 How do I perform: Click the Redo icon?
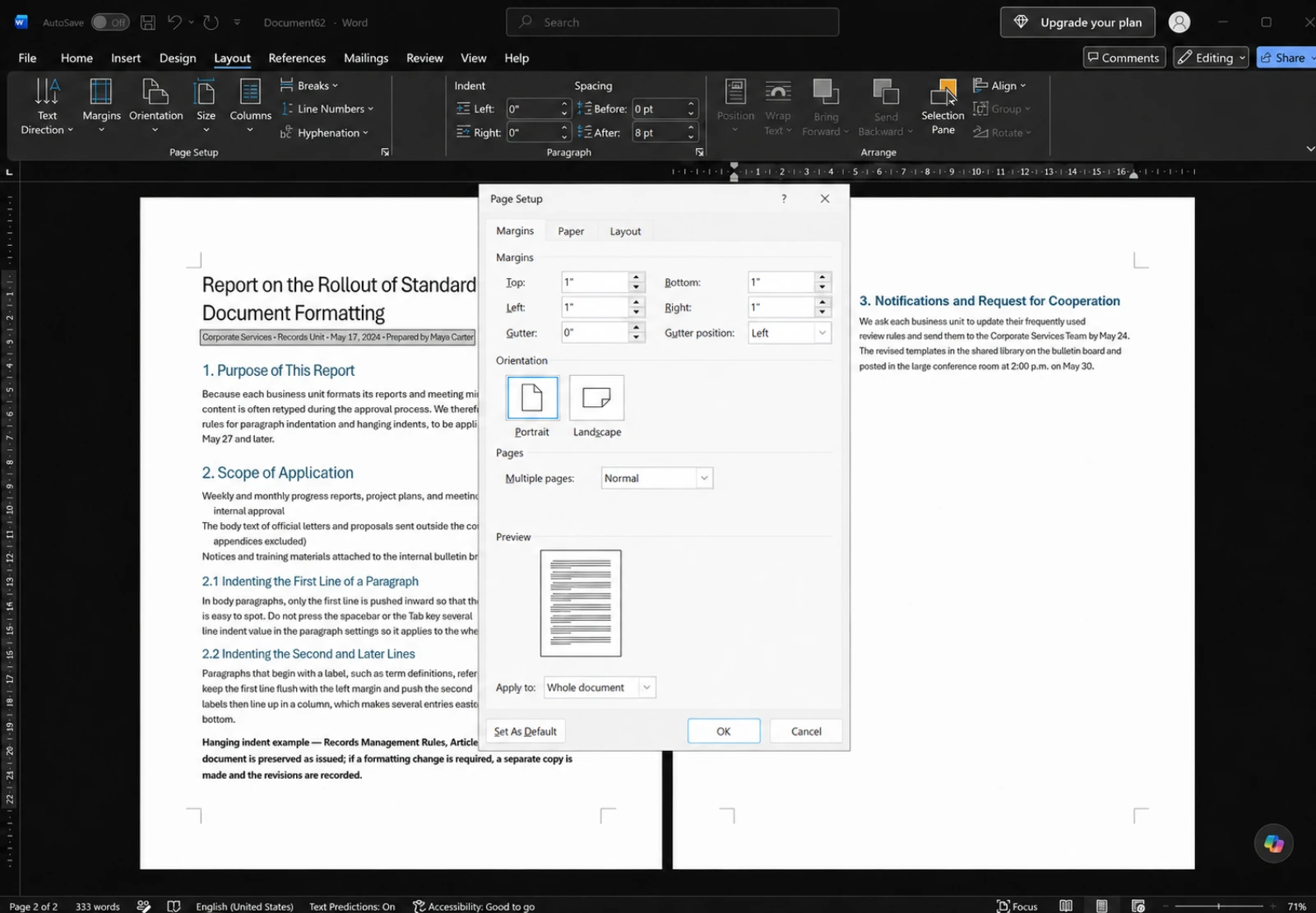click(x=211, y=22)
